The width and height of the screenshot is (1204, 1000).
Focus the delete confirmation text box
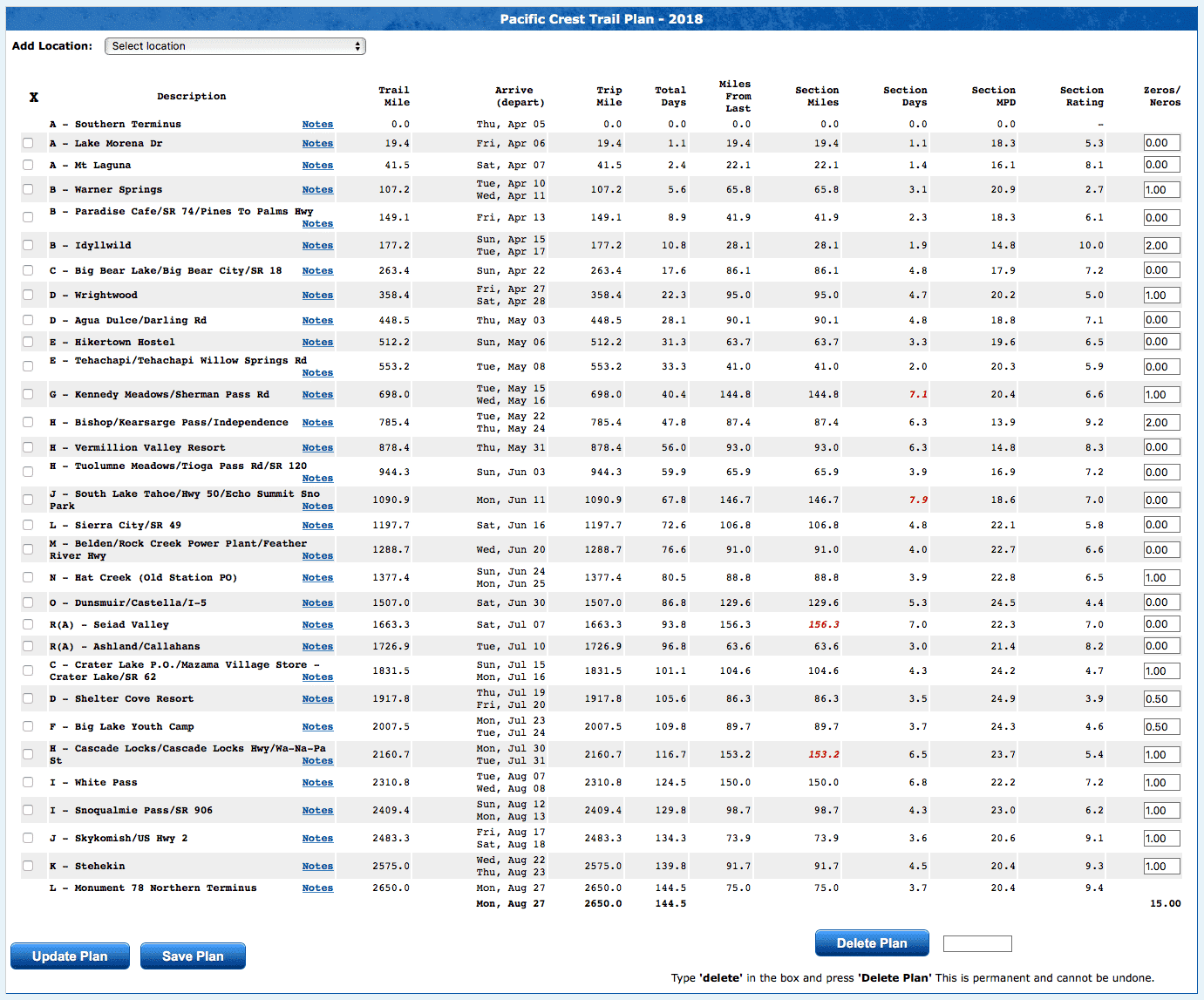[977, 943]
